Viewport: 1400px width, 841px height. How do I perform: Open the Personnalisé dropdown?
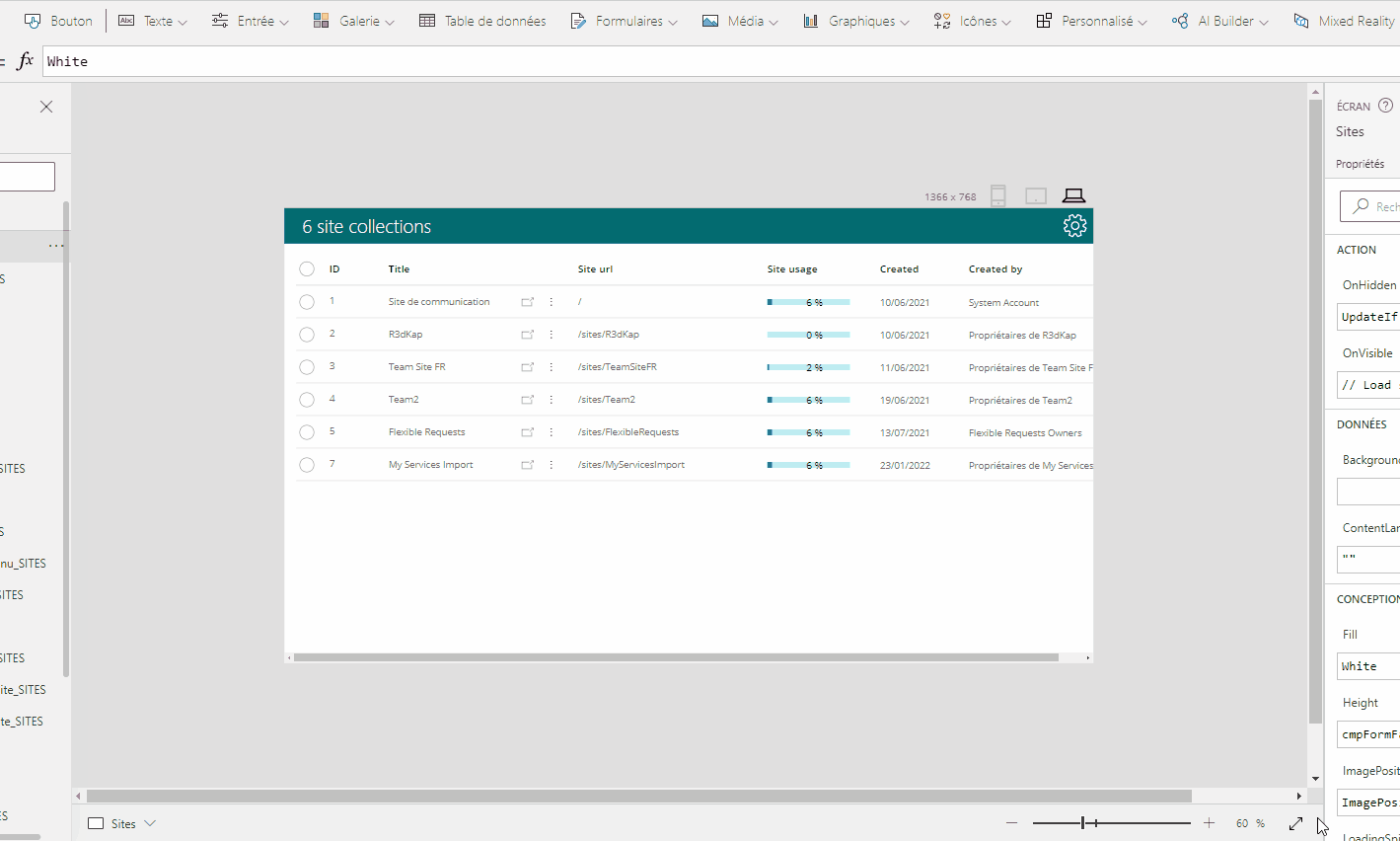[1091, 21]
